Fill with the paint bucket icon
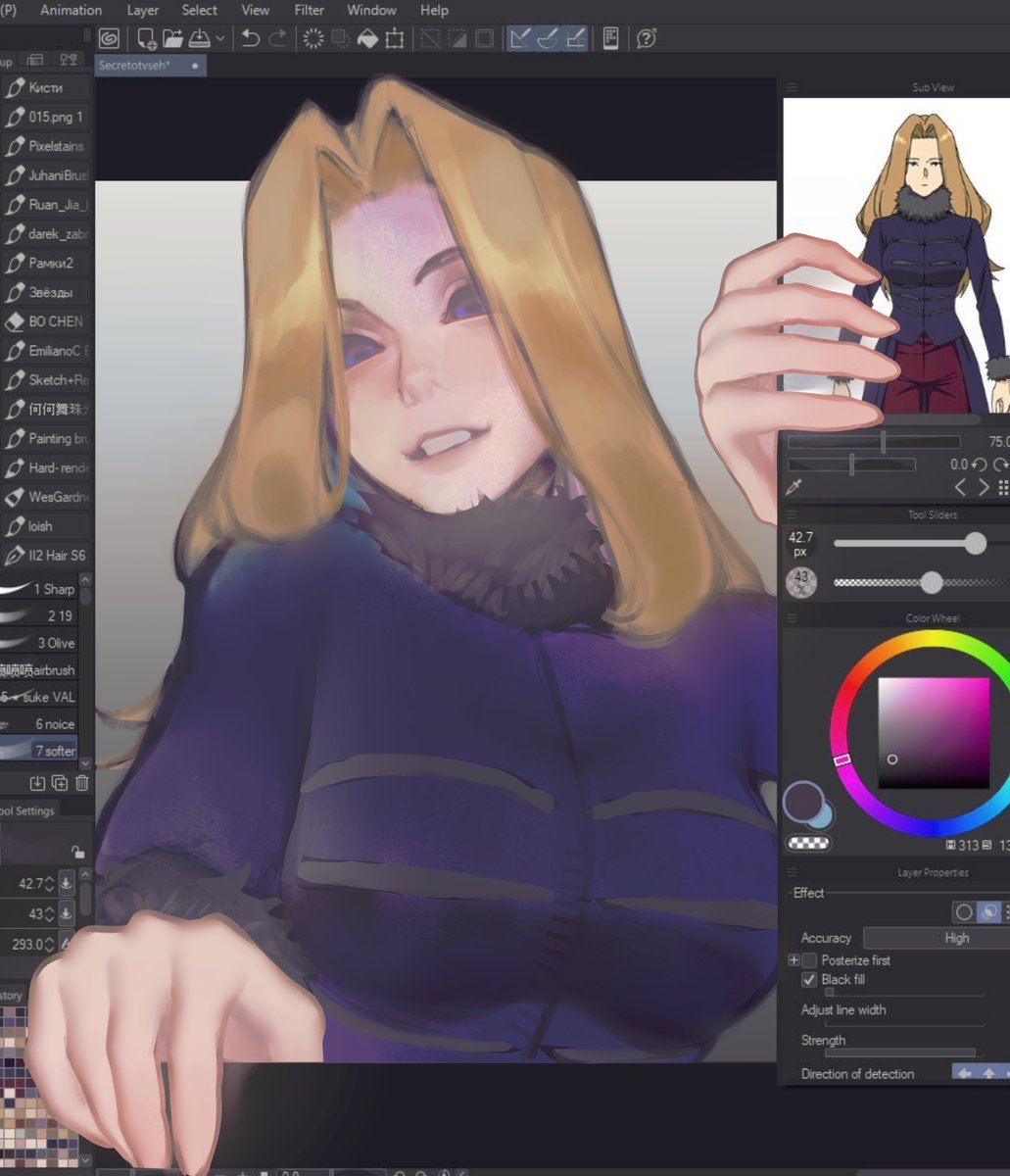 pyautogui.click(x=367, y=39)
